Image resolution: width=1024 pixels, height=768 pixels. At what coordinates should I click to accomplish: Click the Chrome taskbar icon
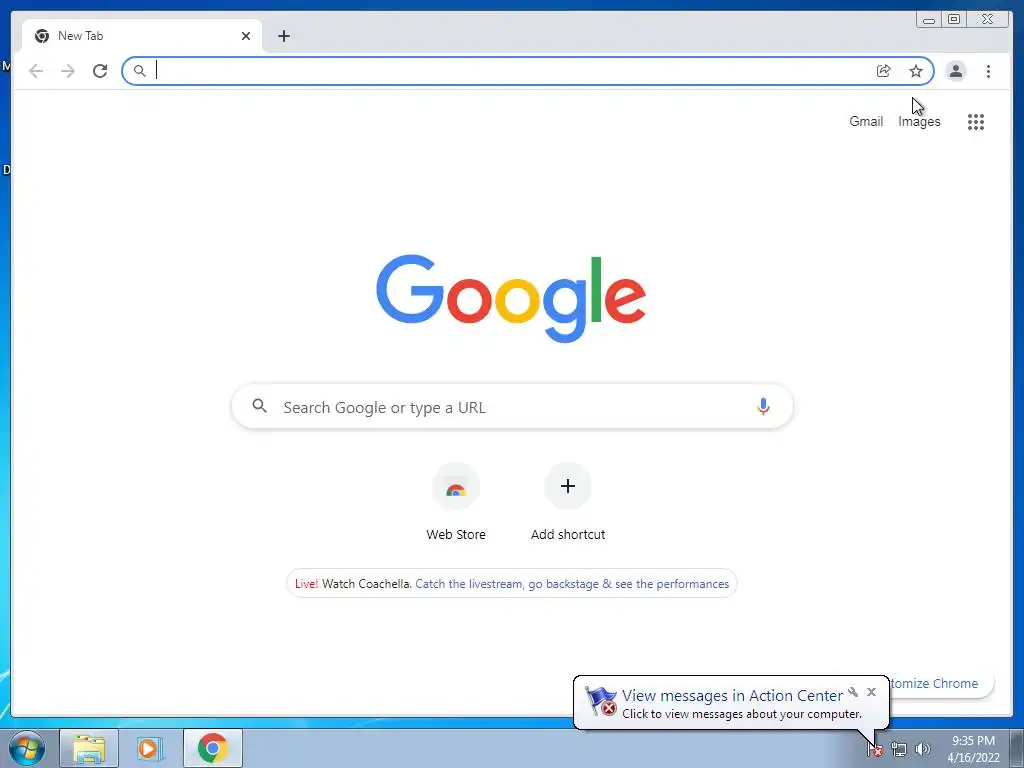(x=213, y=748)
